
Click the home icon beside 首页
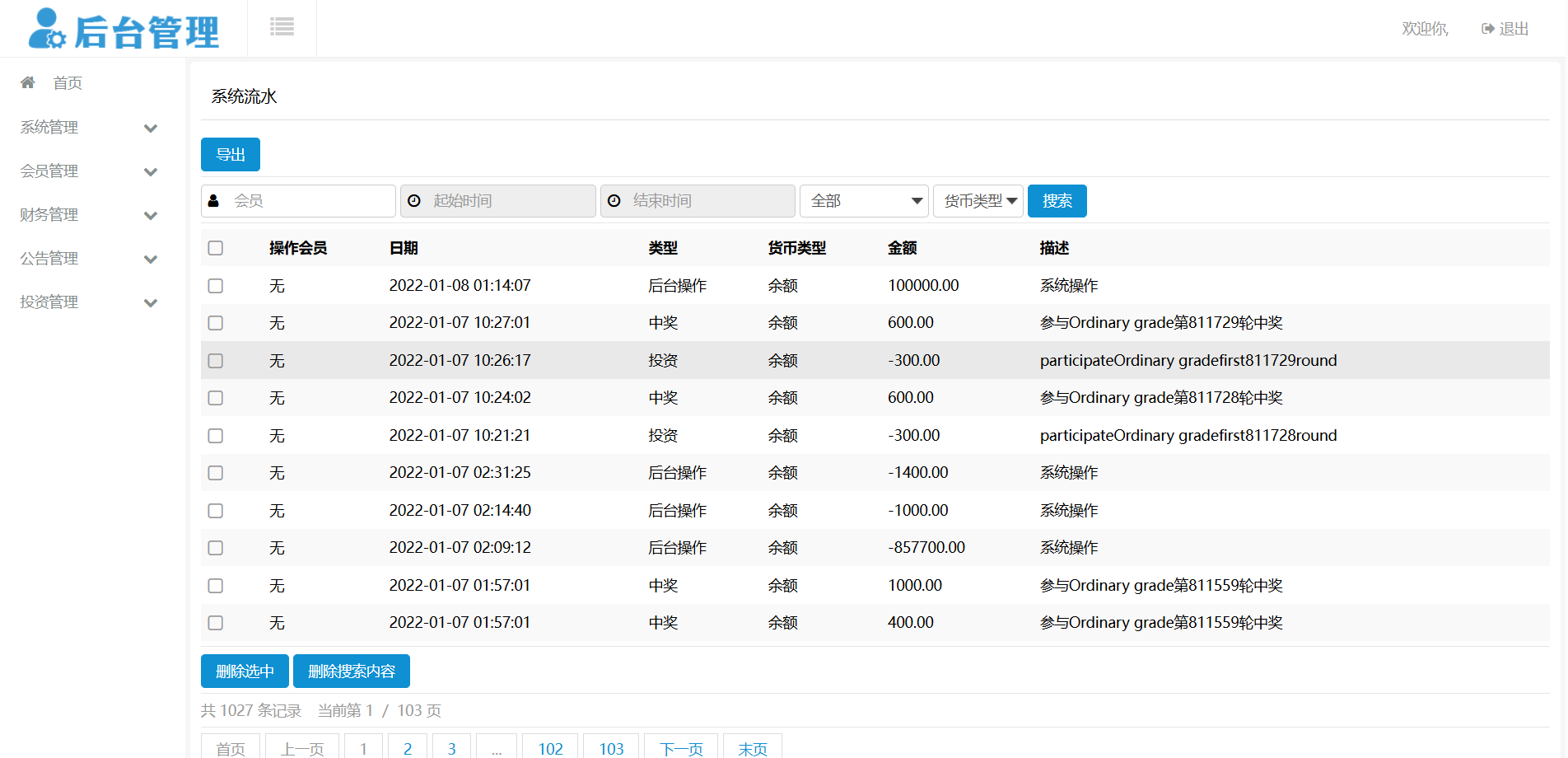[x=28, y=82]
